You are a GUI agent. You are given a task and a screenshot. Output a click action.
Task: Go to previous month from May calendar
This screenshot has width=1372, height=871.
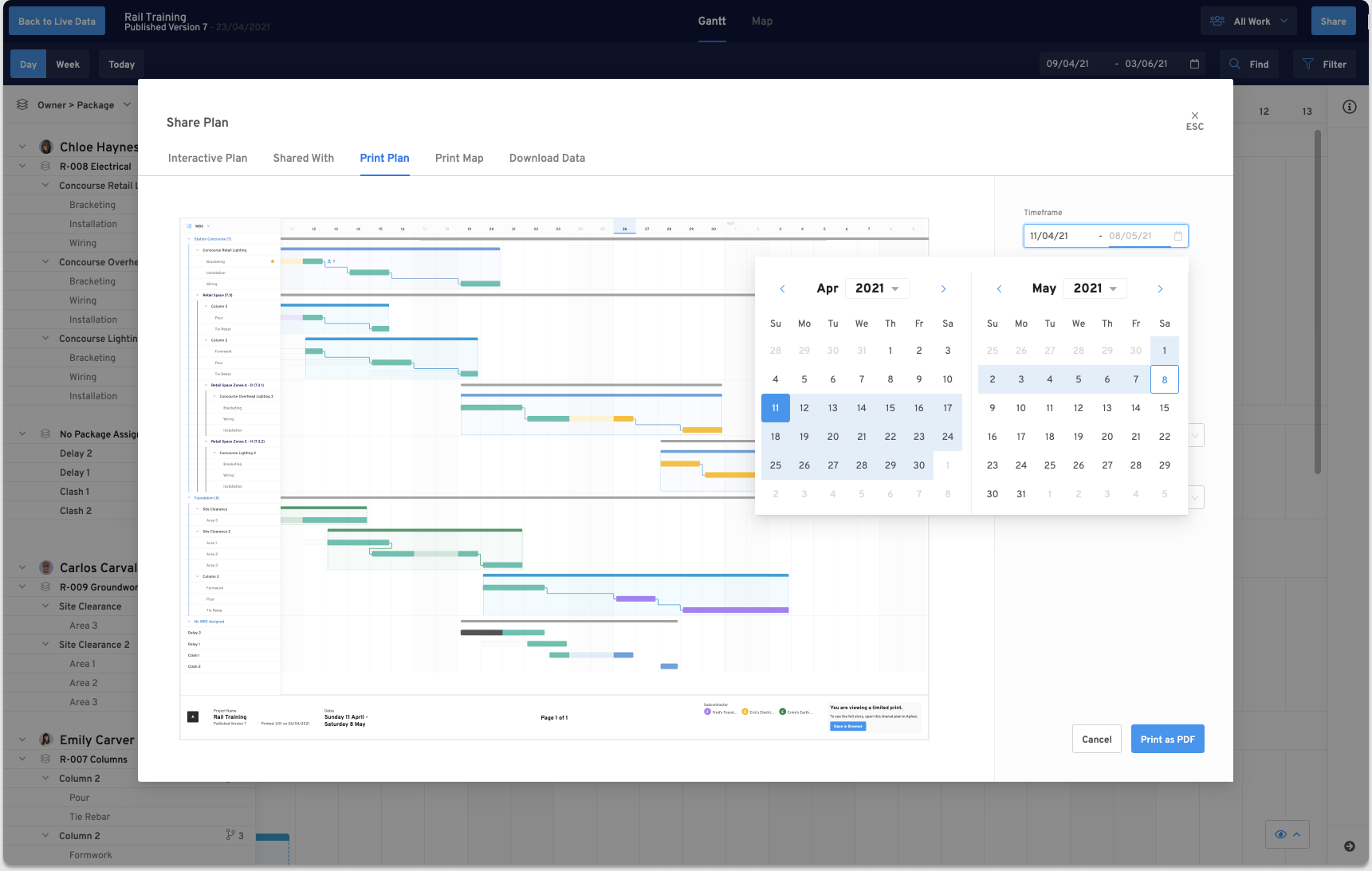[x=999, y=288]
